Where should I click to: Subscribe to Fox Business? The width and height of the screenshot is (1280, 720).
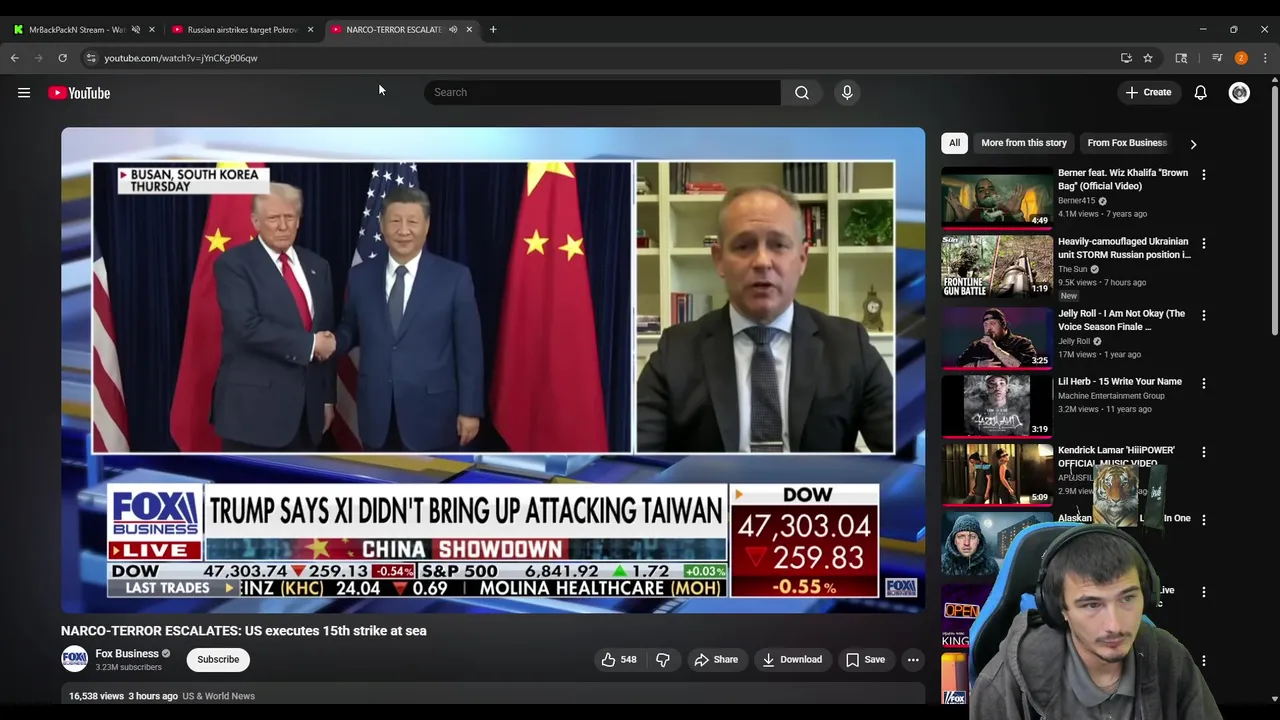click(x=218, y=659)
